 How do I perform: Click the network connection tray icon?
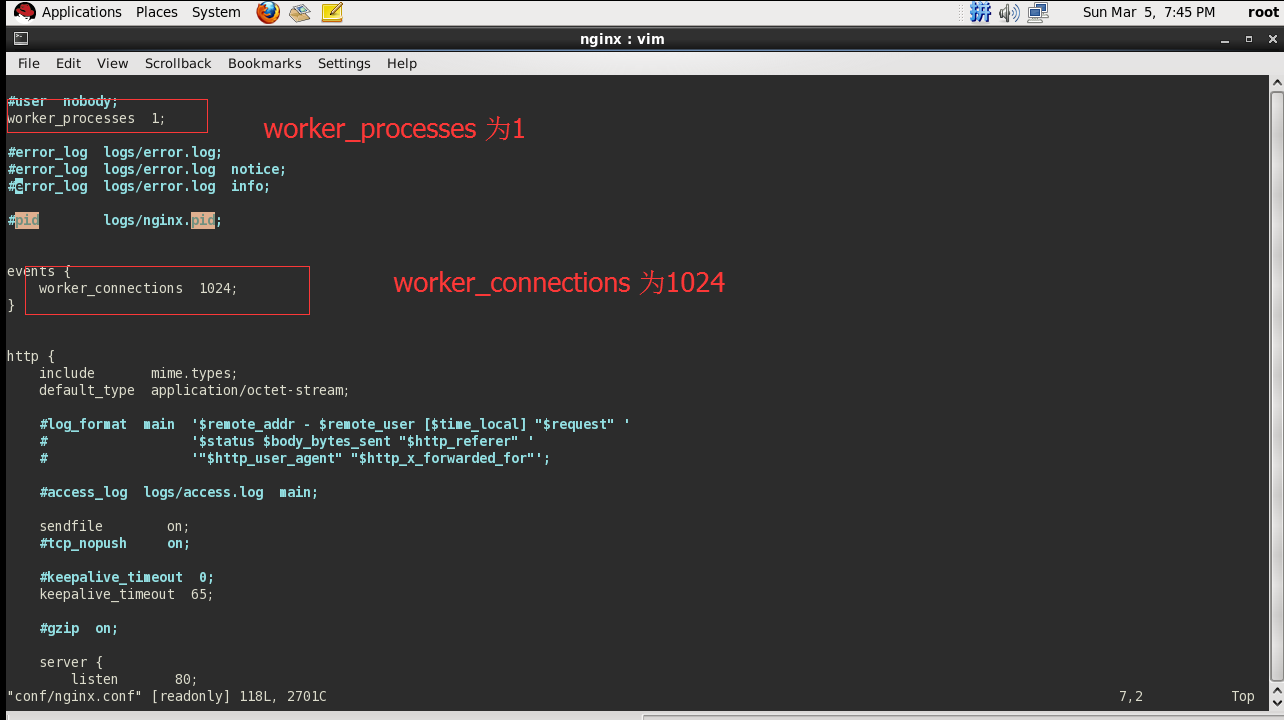click(1038, 12)
